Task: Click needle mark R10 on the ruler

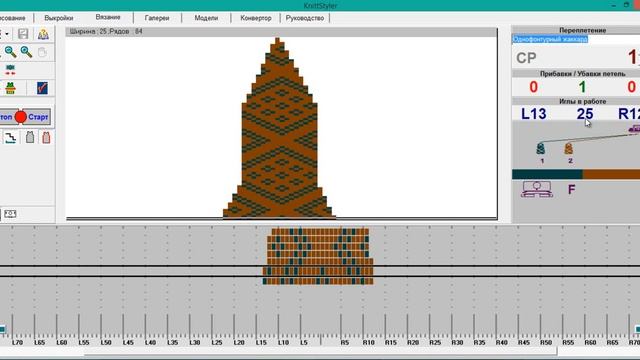Action: pyautogui.click(x=369, y=342)
